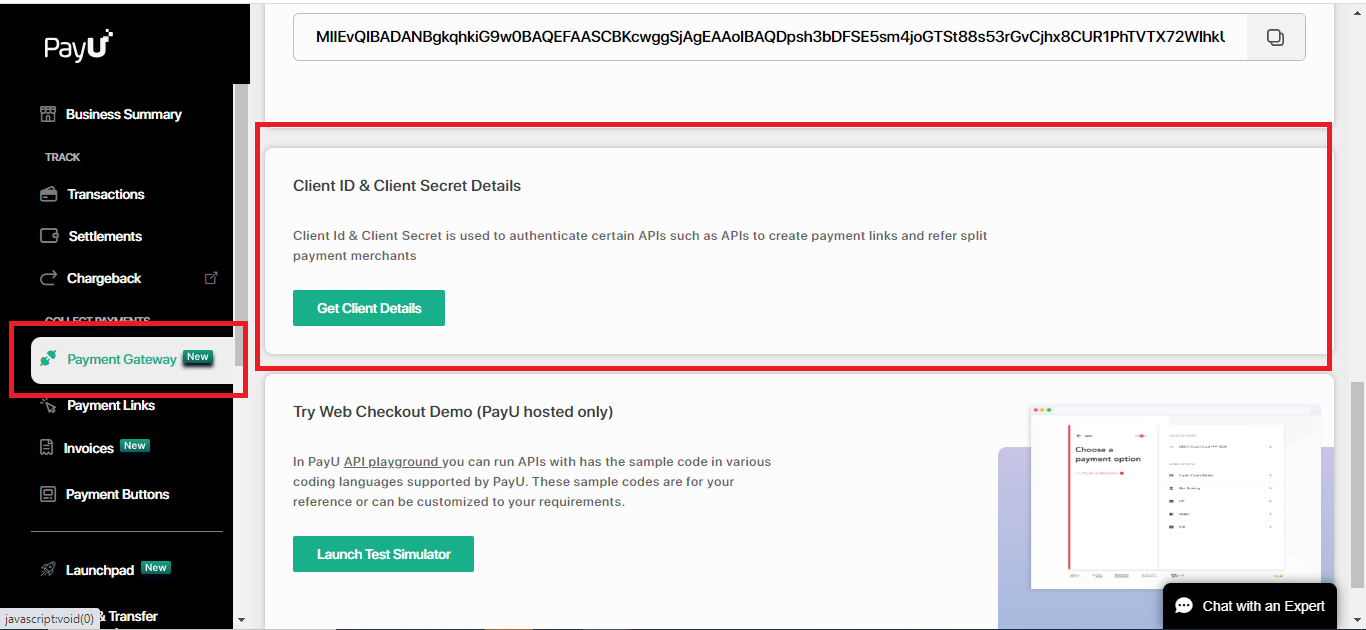Click the Business Summary storefront icon
This screenshot has height=630, width=1366.
pyautogui.click(x=48, y=114)
